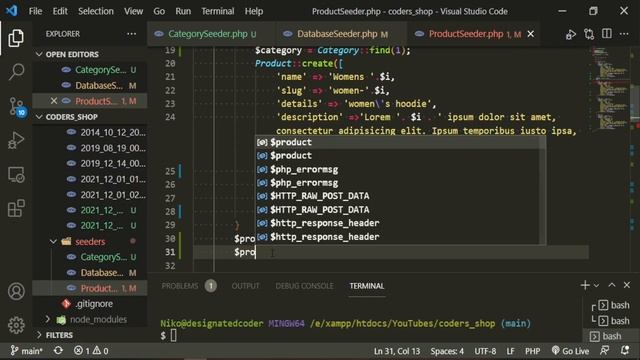640x360 pixels.
Task: Click the Run Code play icon in editor toolbar
Action: pos(571,34)
